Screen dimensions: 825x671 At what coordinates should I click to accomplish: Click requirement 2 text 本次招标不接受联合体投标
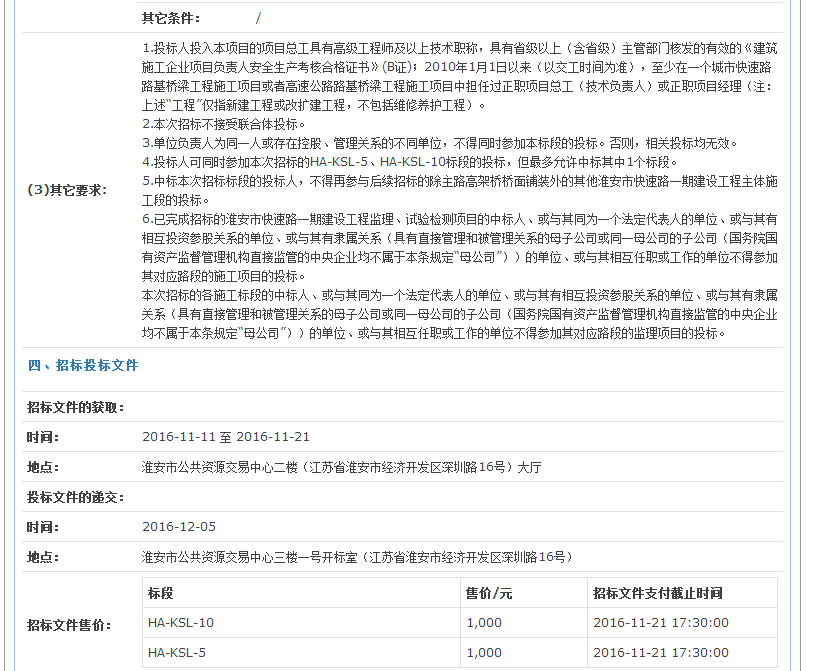pos(225,124)
